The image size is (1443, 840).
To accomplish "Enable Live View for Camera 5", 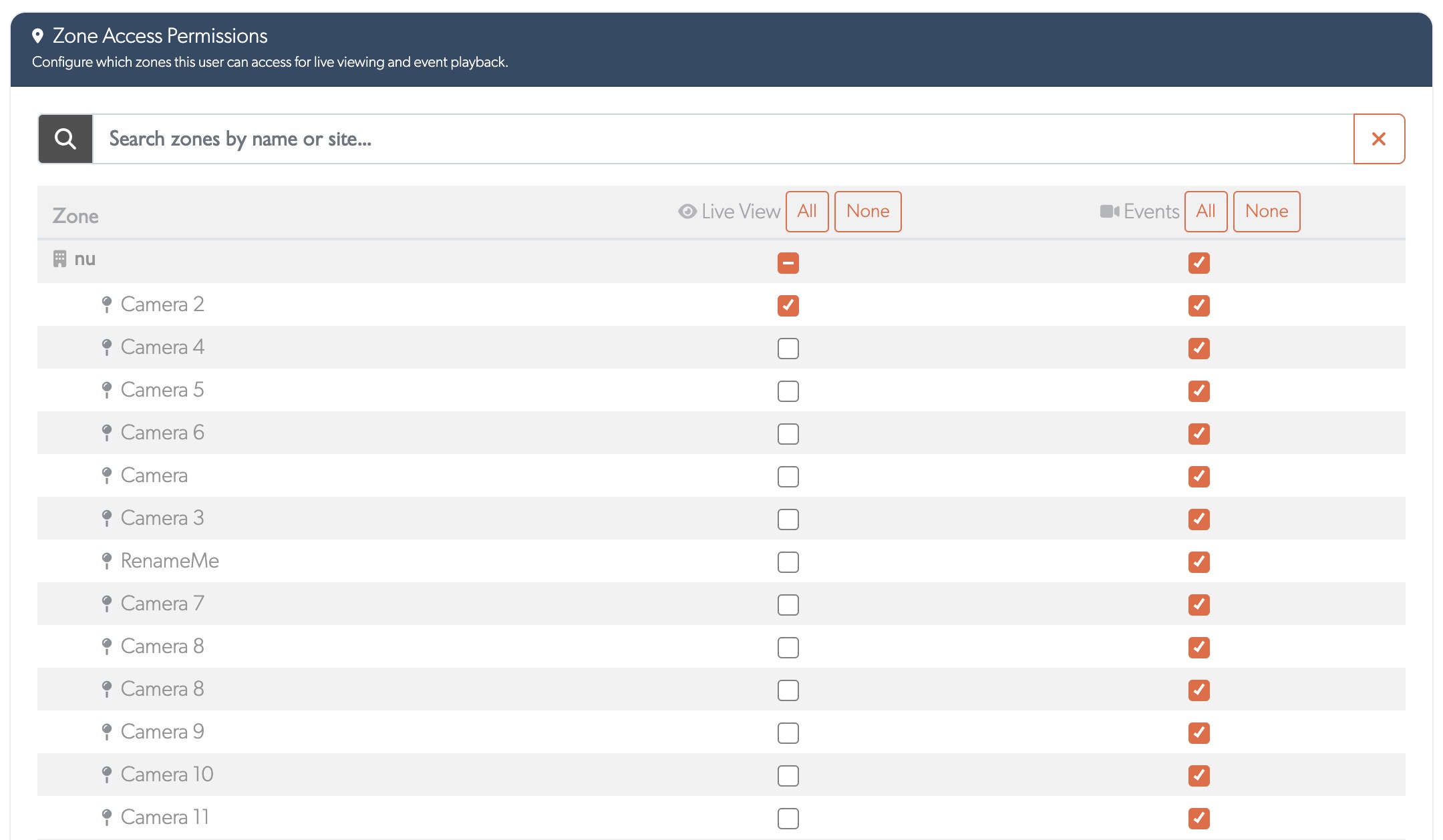I will (x=788, y=391).
